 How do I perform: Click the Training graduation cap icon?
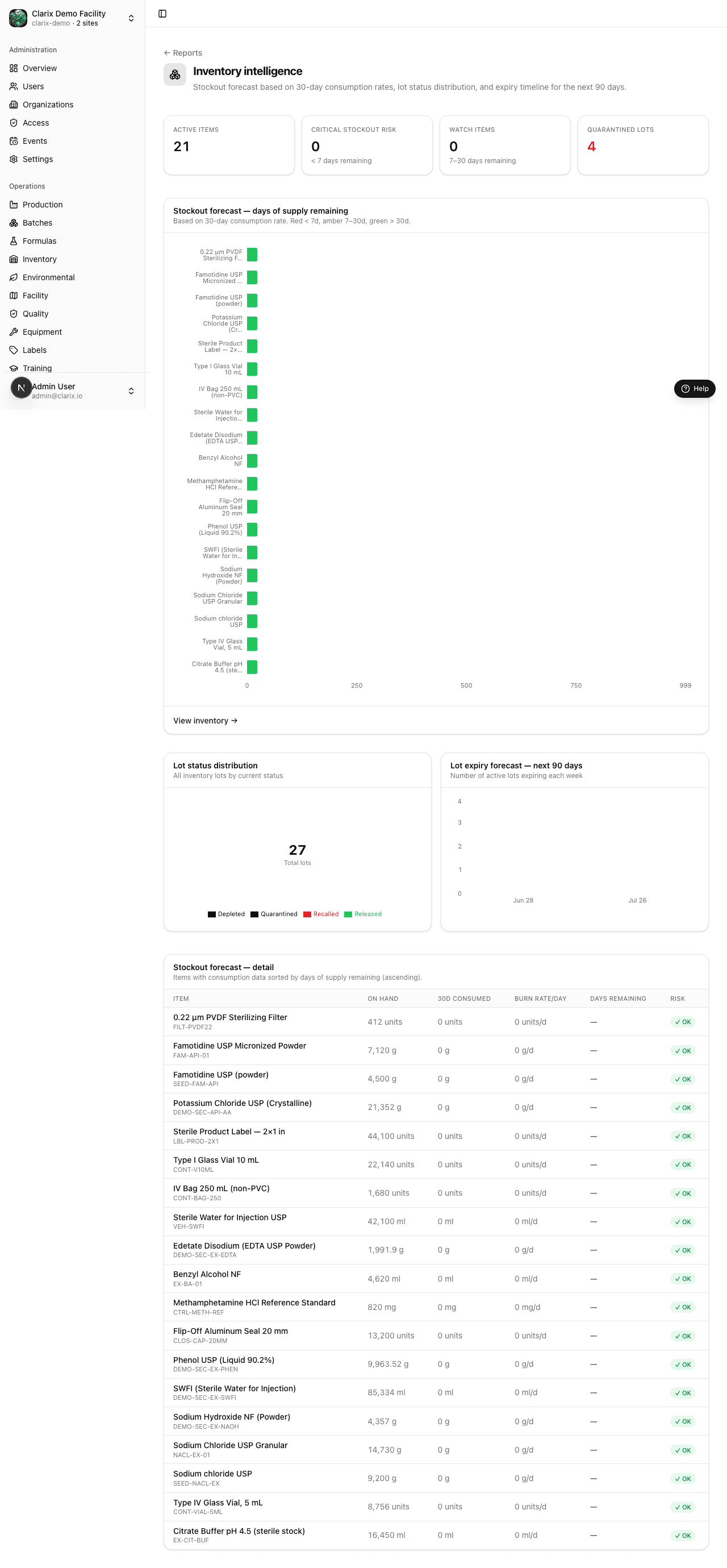pos(14,368)
